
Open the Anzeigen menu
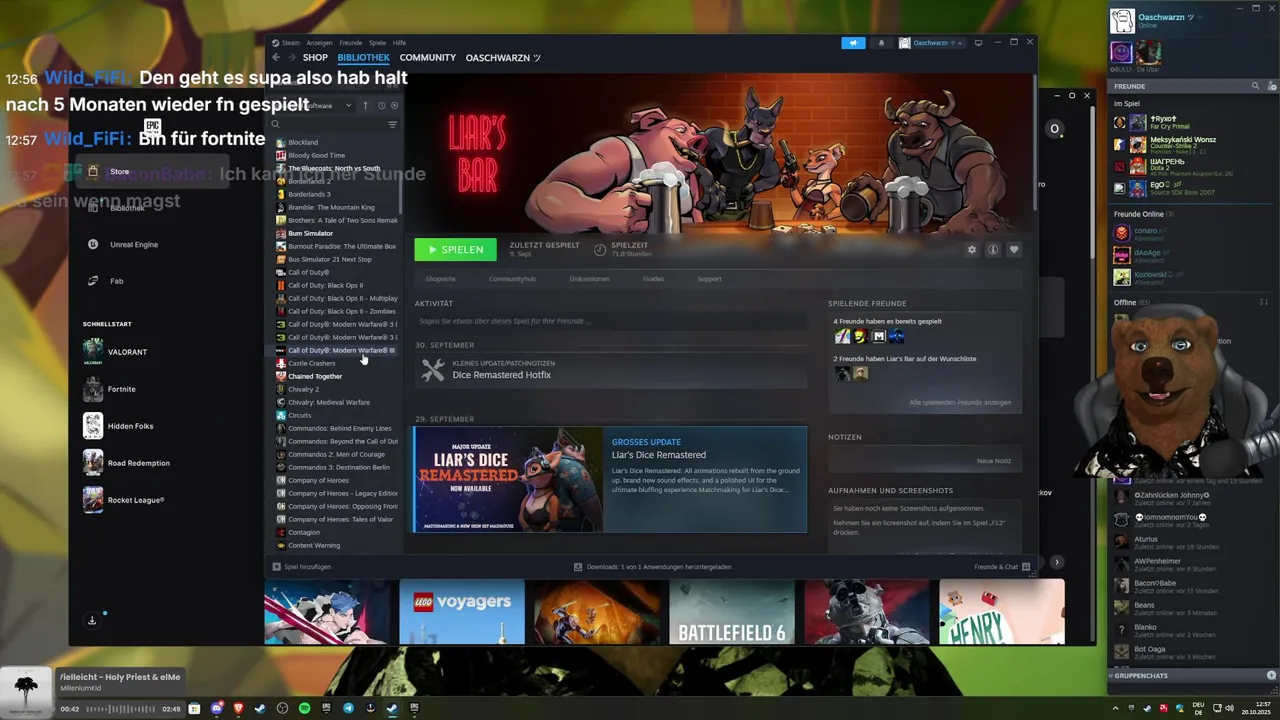319,43
